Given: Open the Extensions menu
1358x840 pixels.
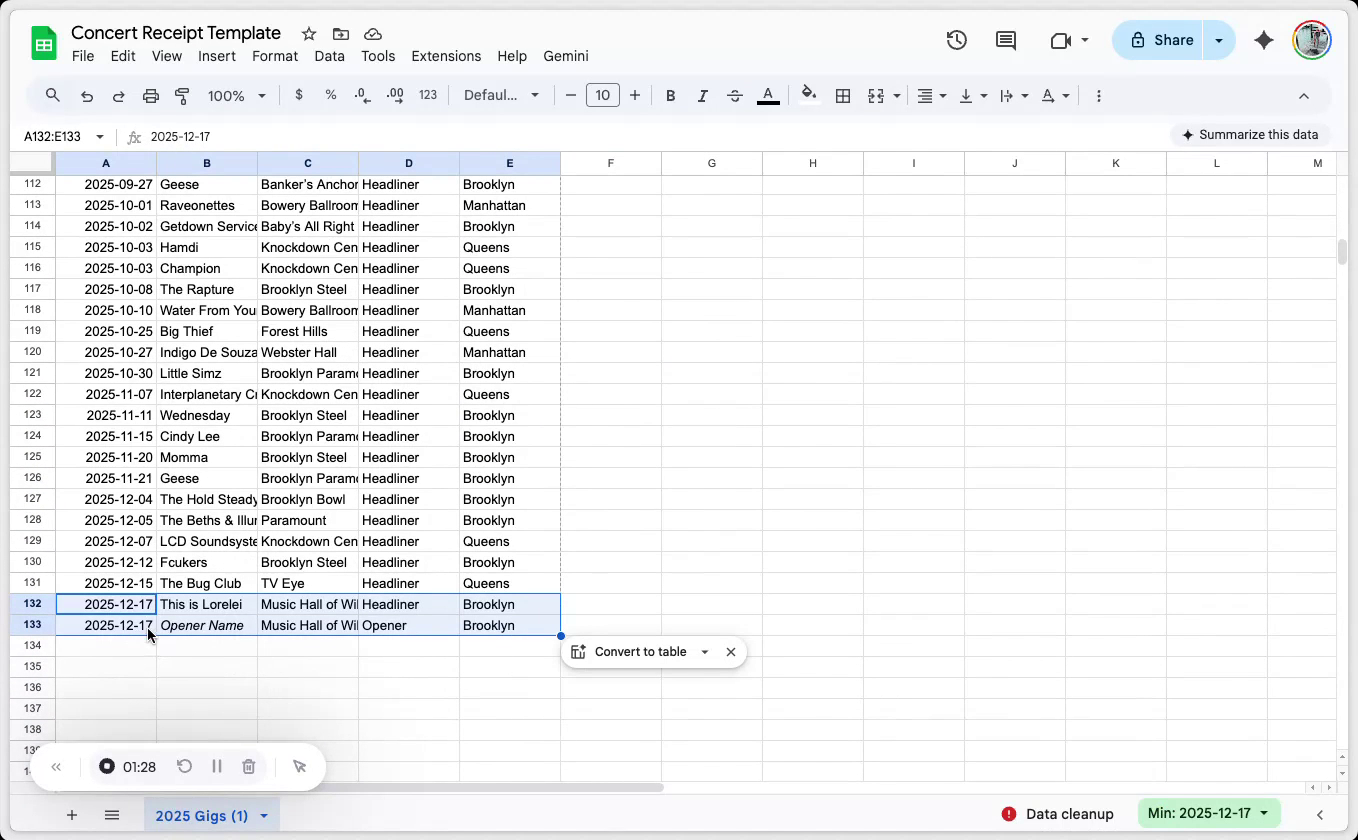Looking at the screenshot, I should [x=446, y=56].
